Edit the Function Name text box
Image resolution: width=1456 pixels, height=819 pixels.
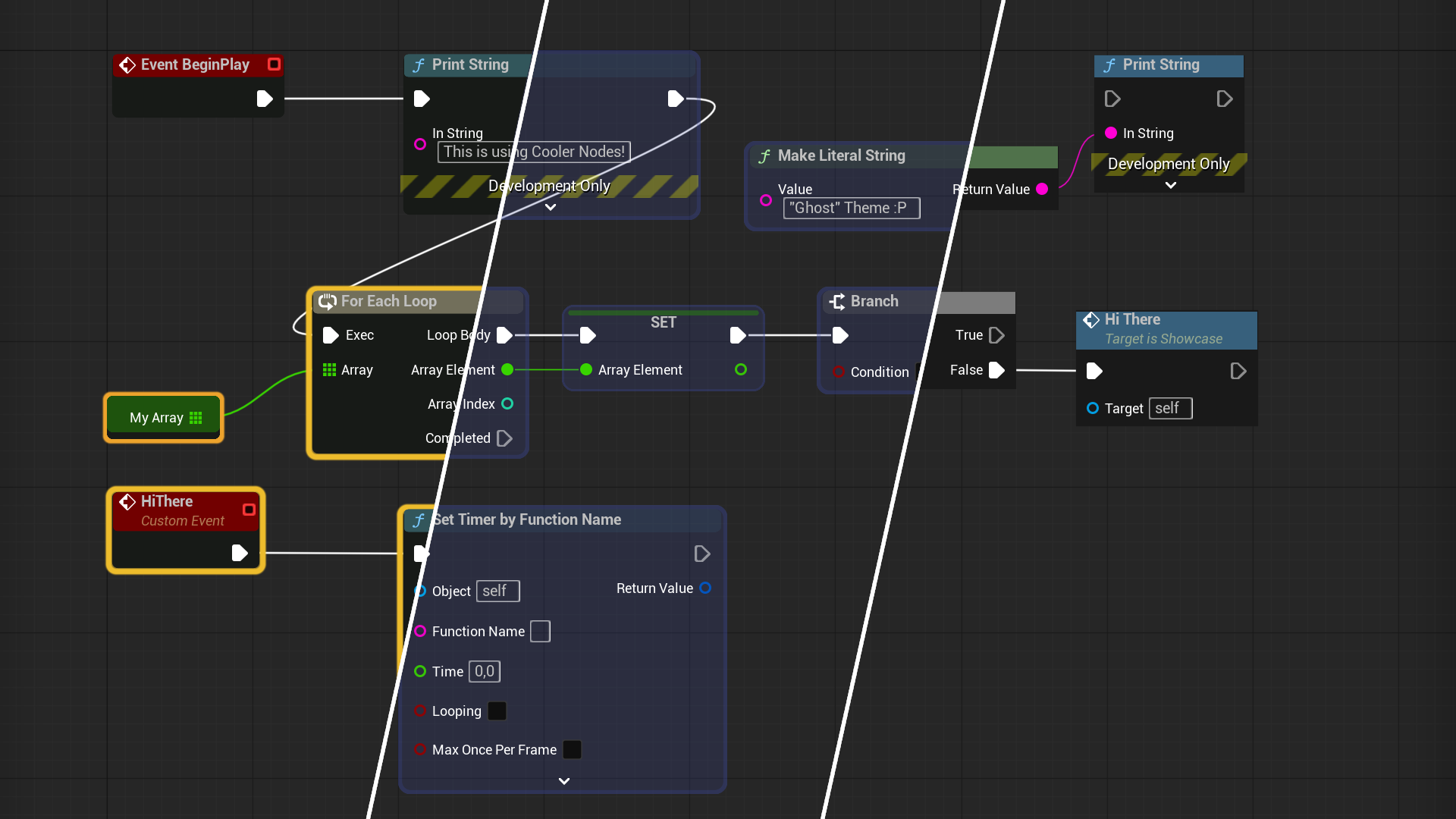tap(540, 631)
